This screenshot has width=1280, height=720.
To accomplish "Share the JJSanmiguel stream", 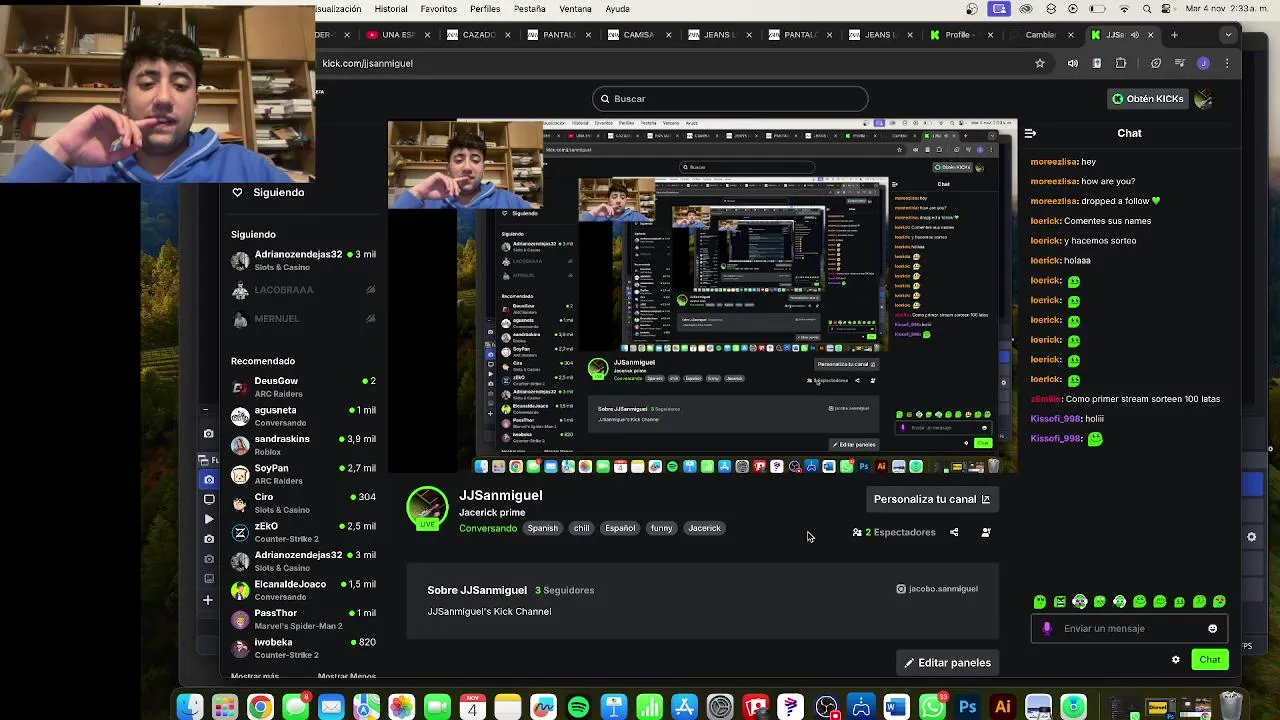I will [x=954, y=532].
